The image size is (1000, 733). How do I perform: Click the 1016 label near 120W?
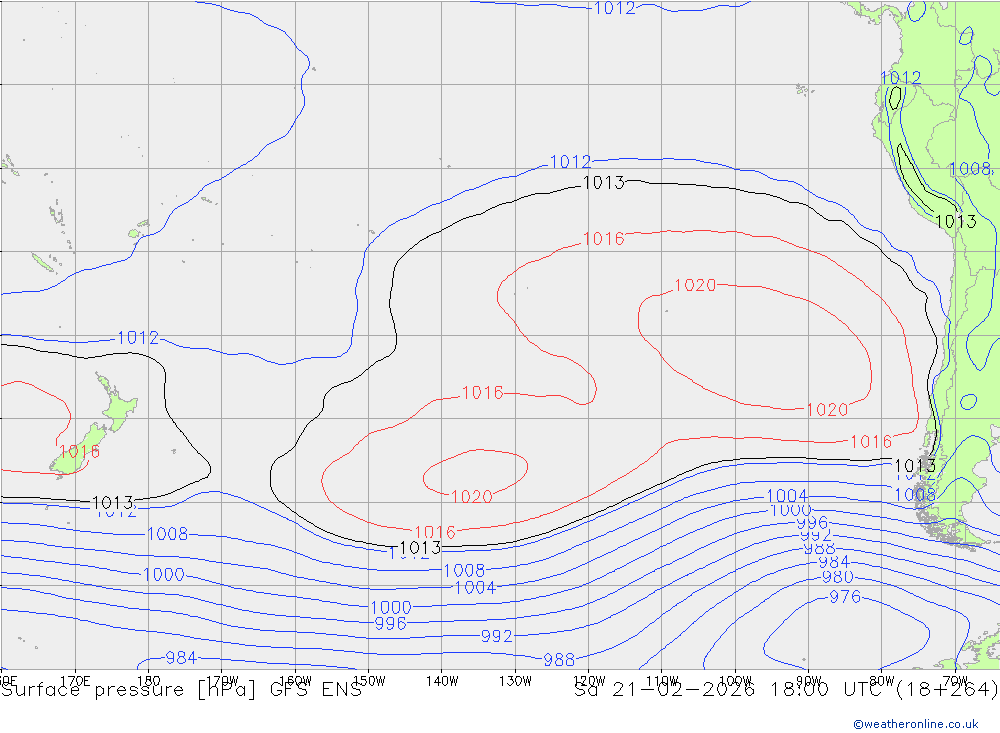click(x=604, y=239)
